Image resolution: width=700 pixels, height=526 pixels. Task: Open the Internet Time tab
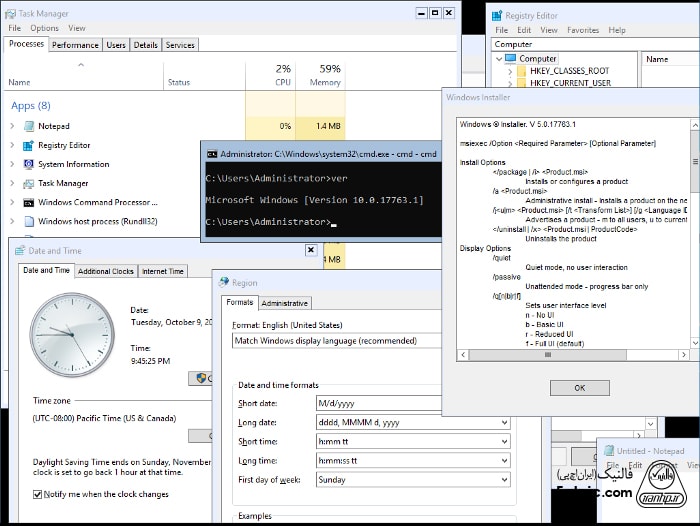162,271
